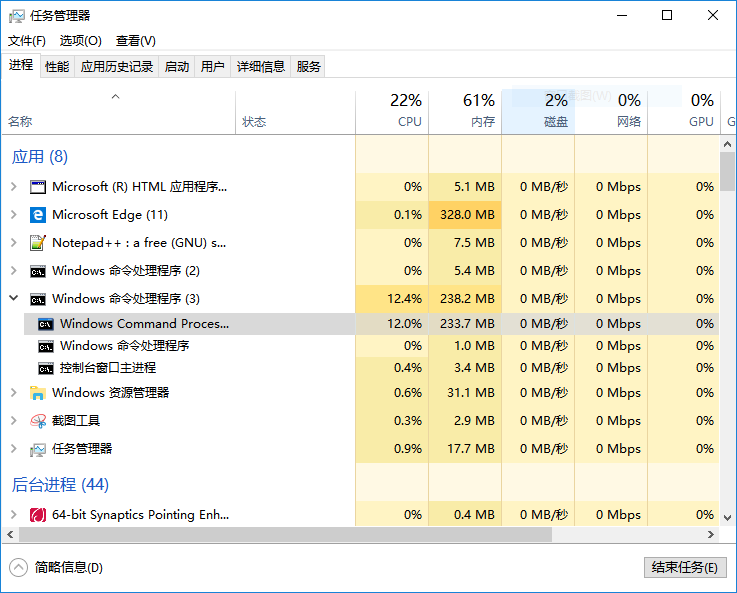Image resolution: width=737 pixels, height=593 pixels.
Task: Open the 选项(O) menu
Action: (80, 41)
